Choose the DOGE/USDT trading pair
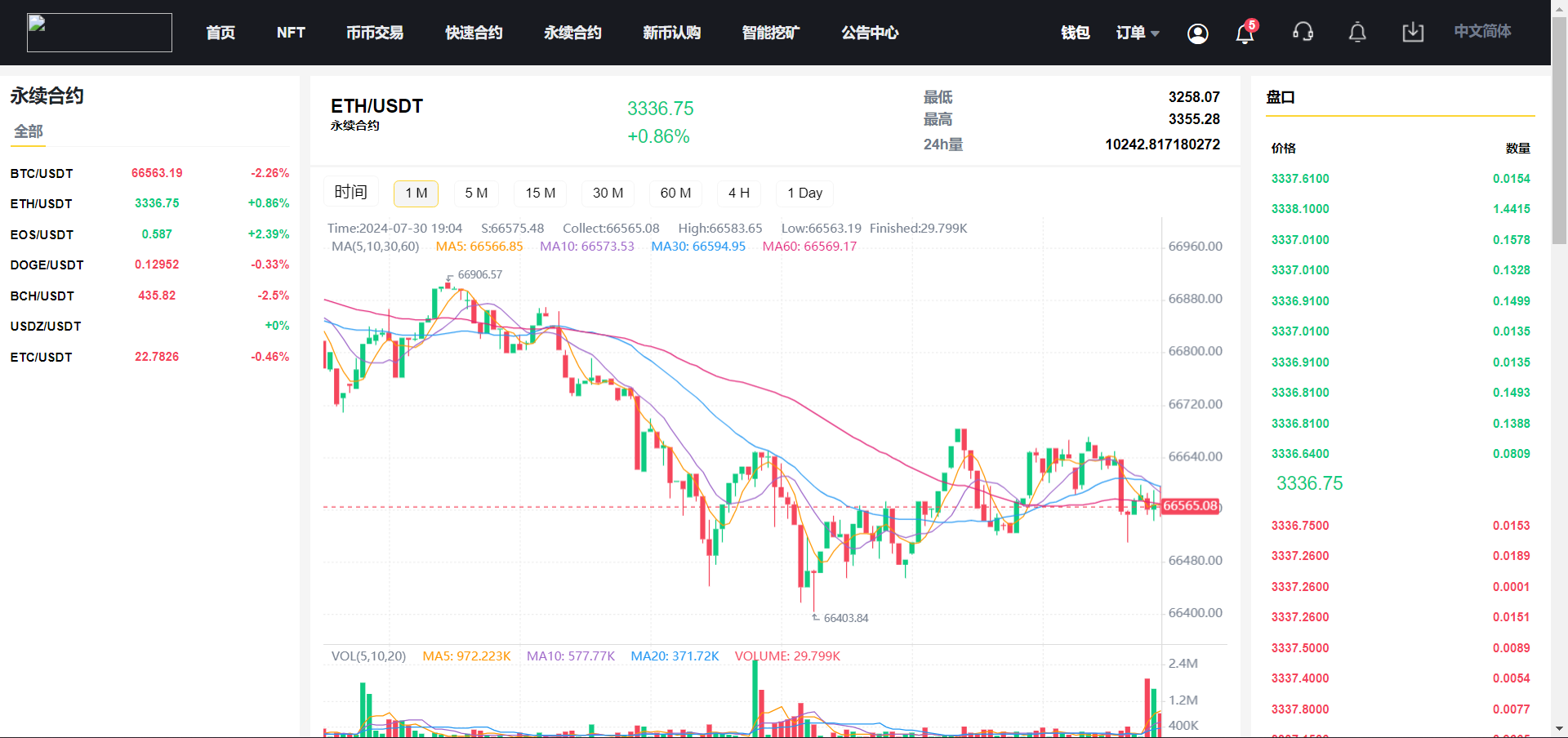 tap(47, 265)
